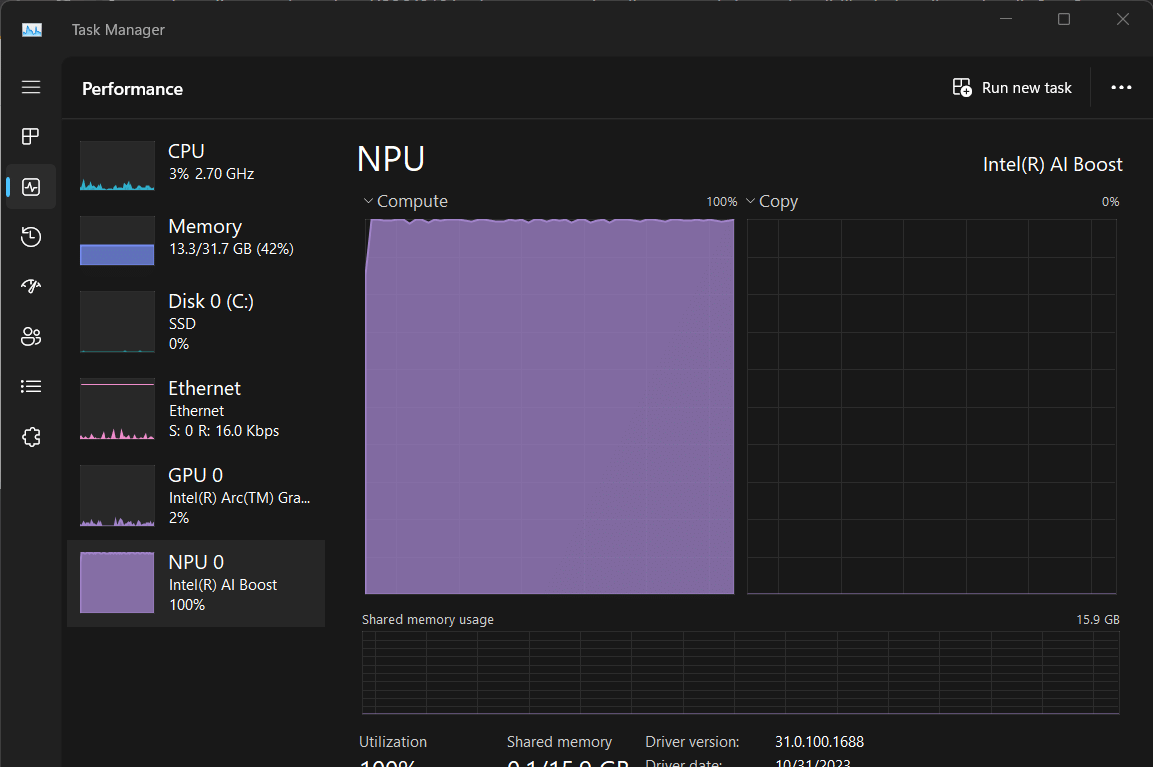Open the Users sidebar icon
This screenshot has height=767, width=1153.
31,336
